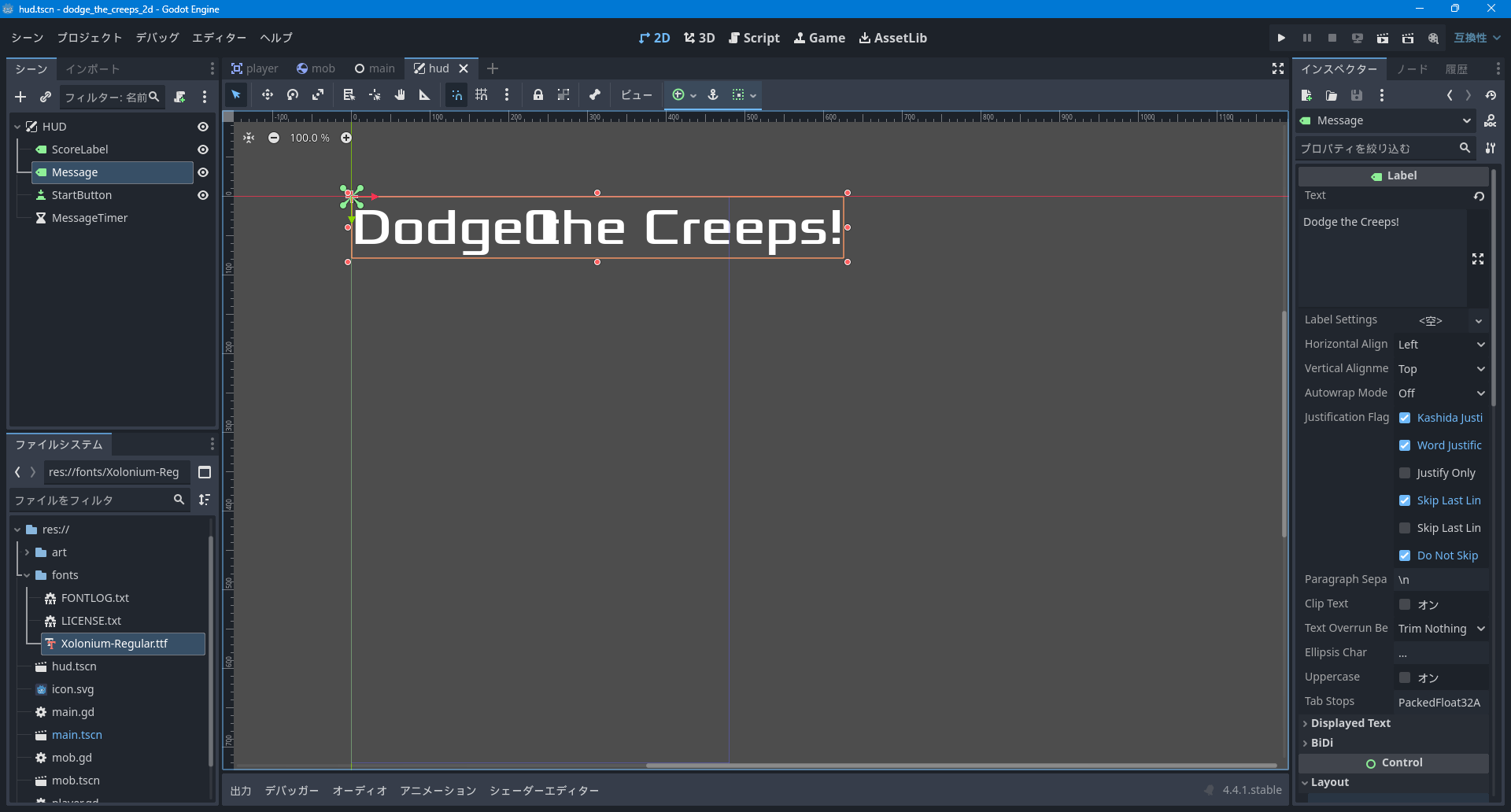Image resolution: width=1511 pixels, height=812 pixels.
Task: Uncheck Kashida Justification flag
Action: tap(1405, 418)
